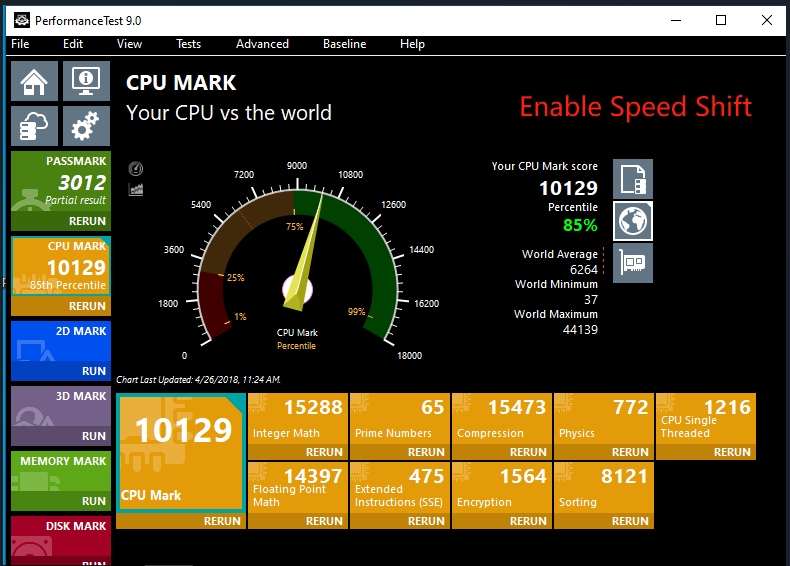
Task: Rerun the Compression test
Action: (528, 452)
